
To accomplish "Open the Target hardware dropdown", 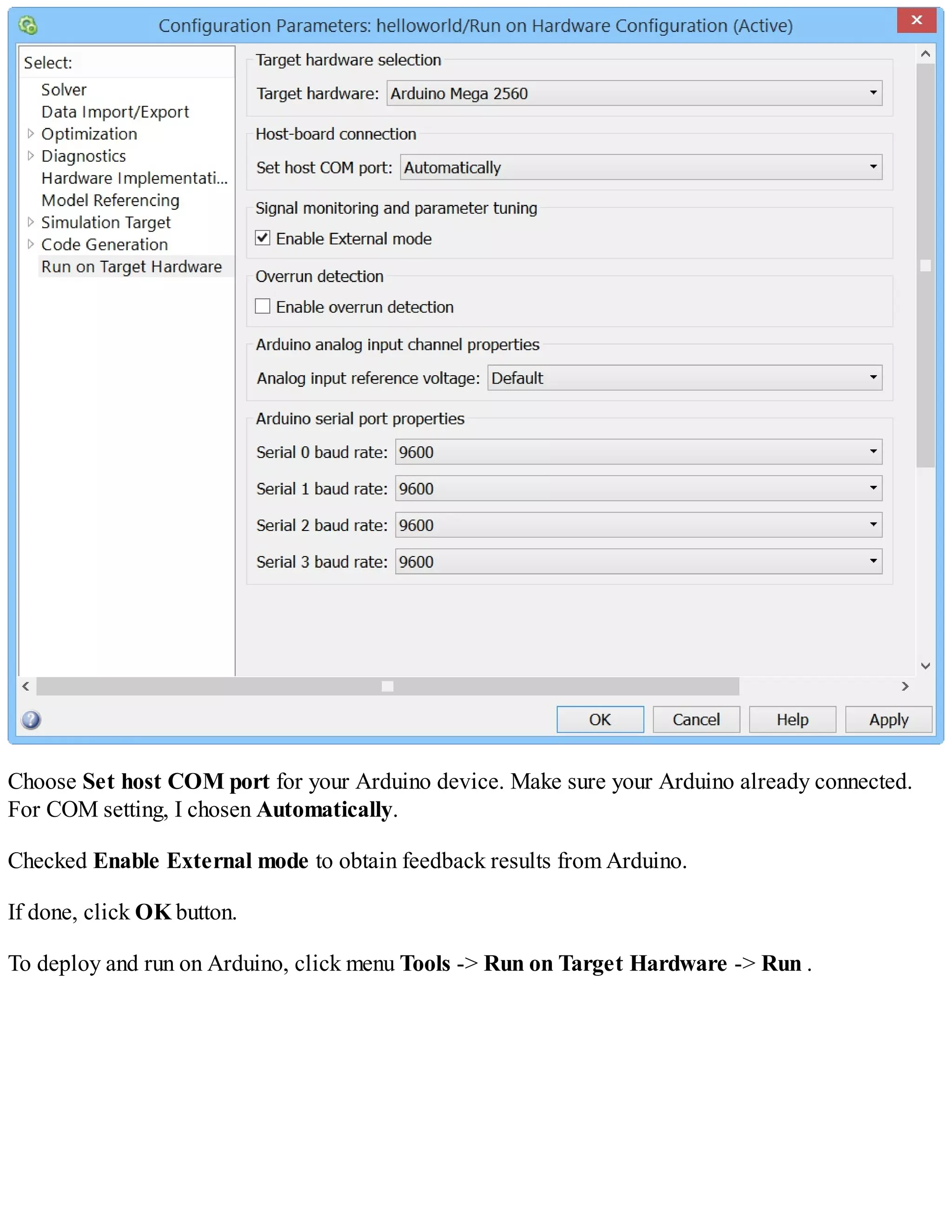I will [x=635, y=93].
